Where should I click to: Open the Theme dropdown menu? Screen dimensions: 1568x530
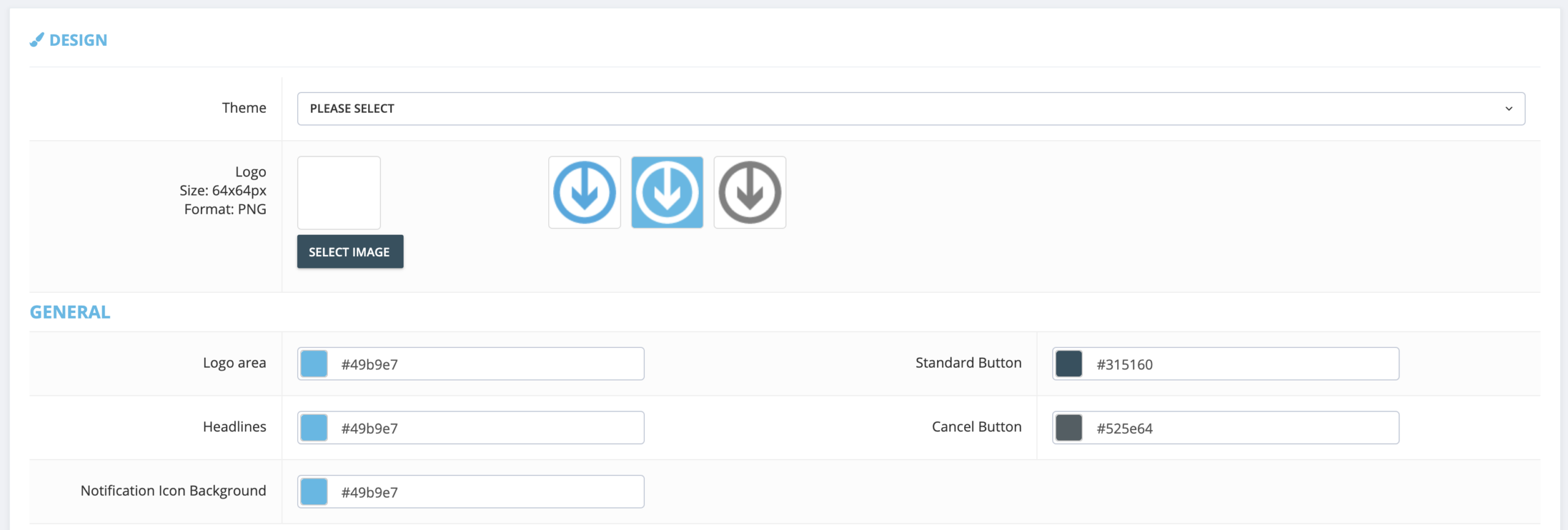911,108
